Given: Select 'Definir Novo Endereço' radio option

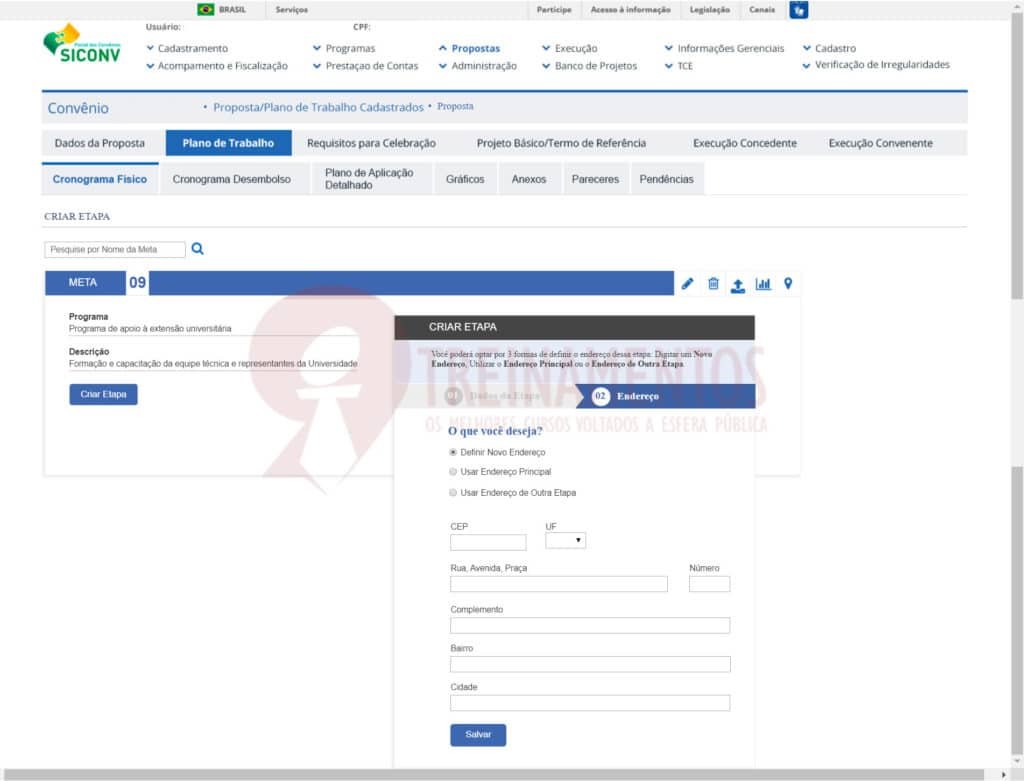Looking at the screenshot, I should tap(453, 452).
